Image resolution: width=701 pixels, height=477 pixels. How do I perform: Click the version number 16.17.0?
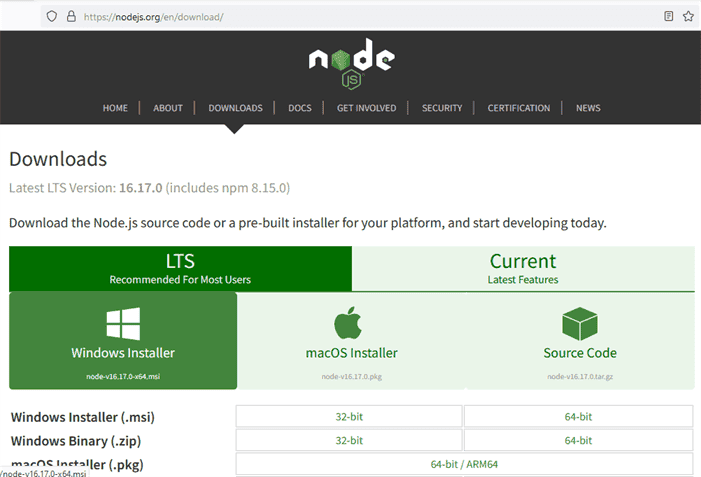pos(140,188)
